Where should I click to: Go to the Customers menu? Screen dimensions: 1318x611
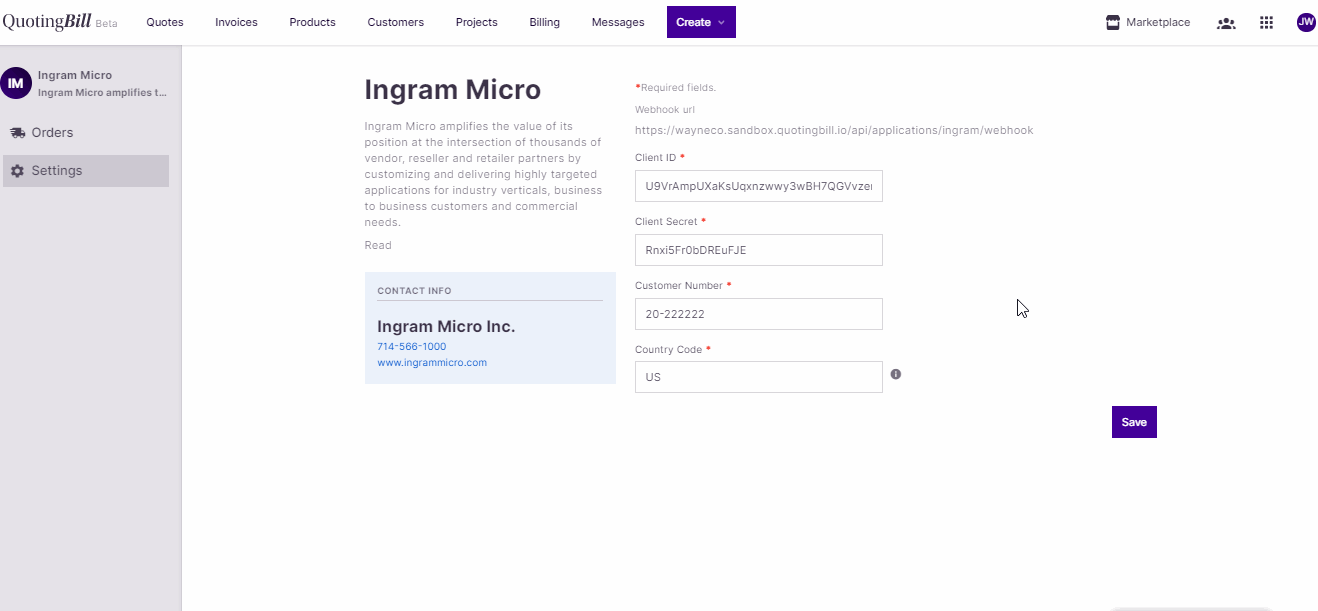click(x=395, y=22)
